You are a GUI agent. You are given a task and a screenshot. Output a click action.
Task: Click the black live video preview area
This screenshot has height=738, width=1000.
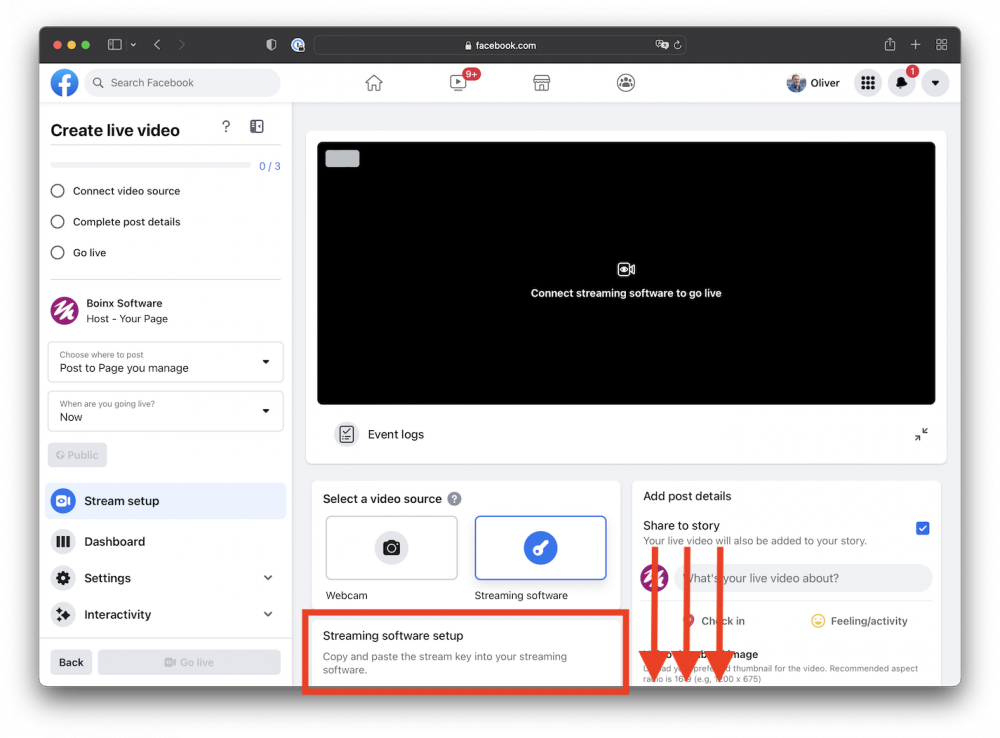point(626,273)
